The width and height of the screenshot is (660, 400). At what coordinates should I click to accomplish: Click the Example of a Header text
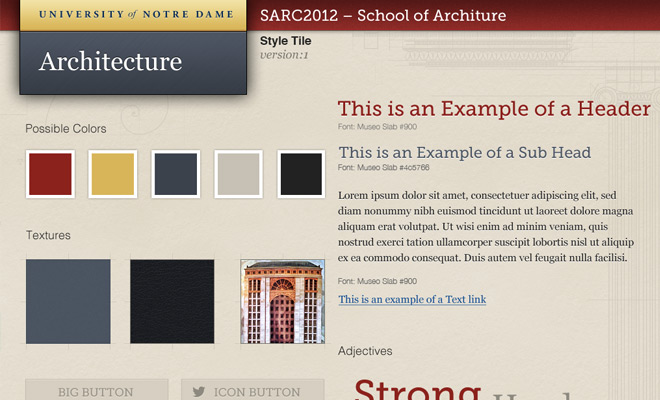tap(494, 109)
